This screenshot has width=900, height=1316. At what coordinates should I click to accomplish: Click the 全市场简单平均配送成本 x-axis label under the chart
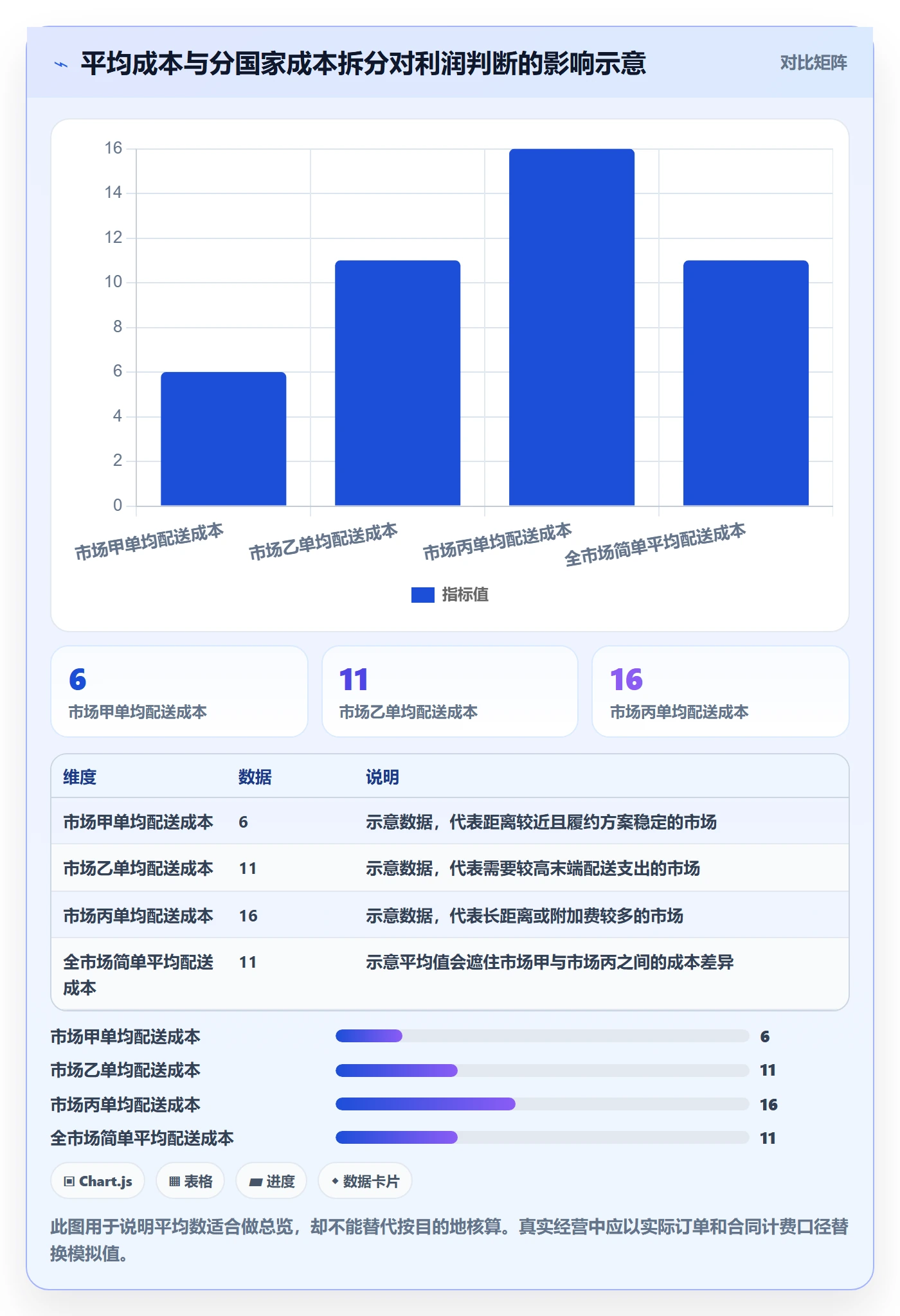tap(655, 544)
